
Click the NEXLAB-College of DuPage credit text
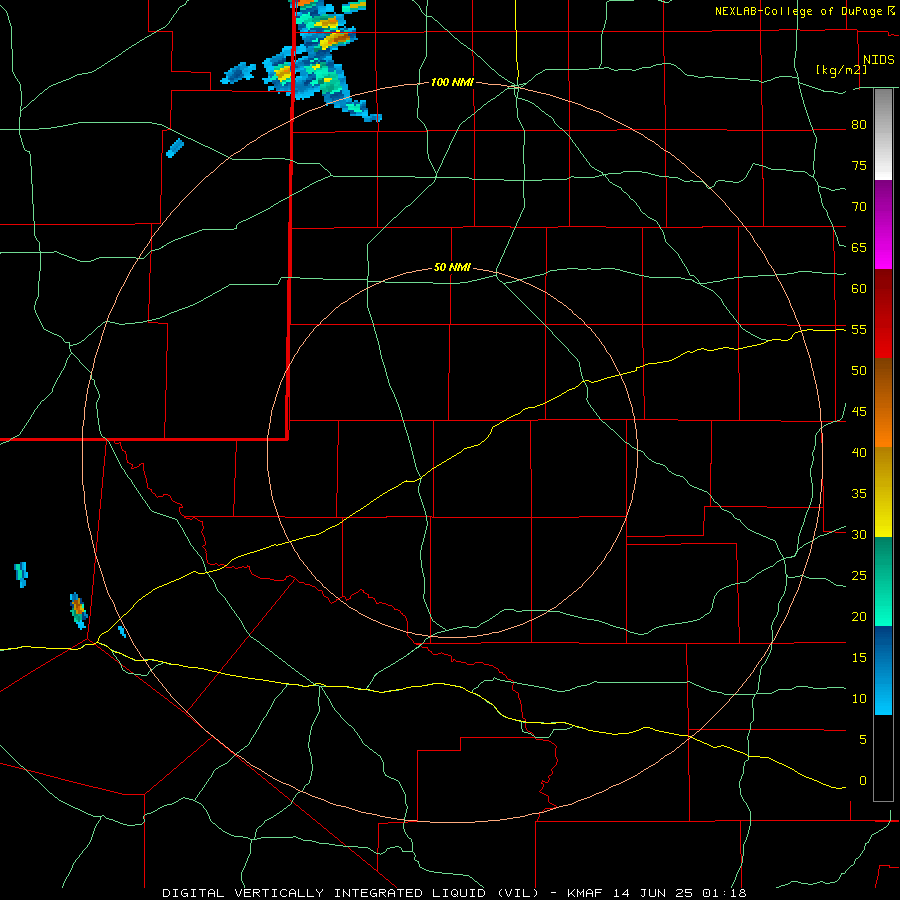coord(799,11)
